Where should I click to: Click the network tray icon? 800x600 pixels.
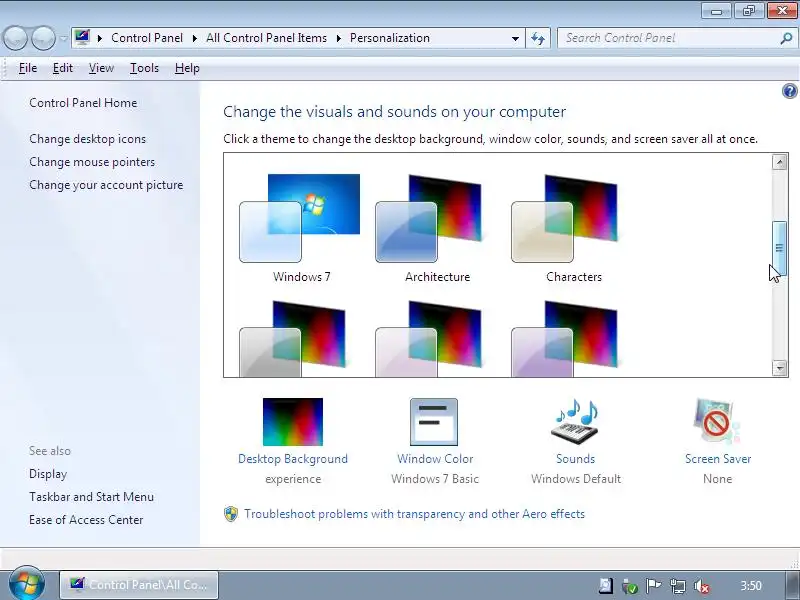click(x=678, y=586)
